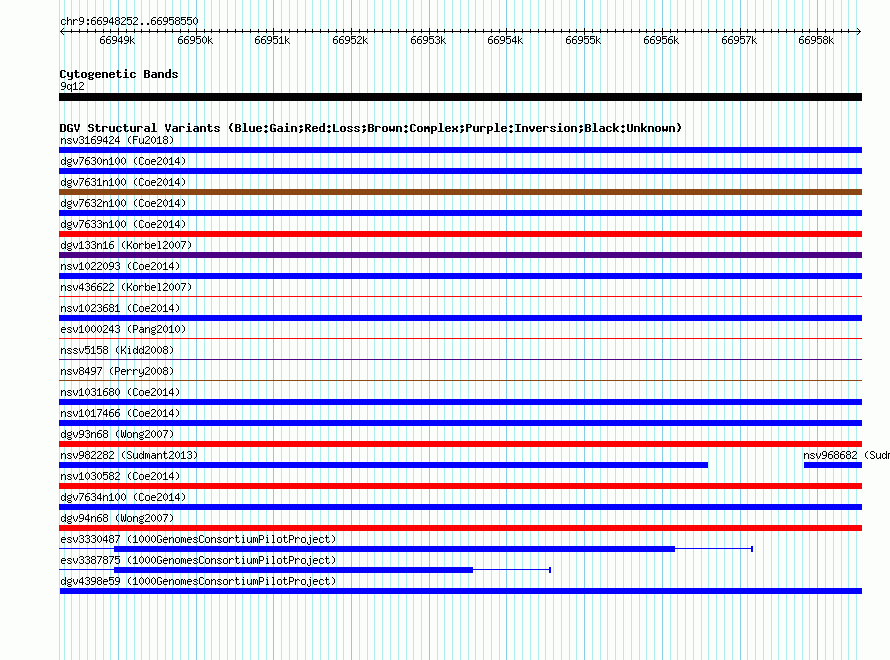Select the nsv8497 (Perry2008) label

point(117,371)
